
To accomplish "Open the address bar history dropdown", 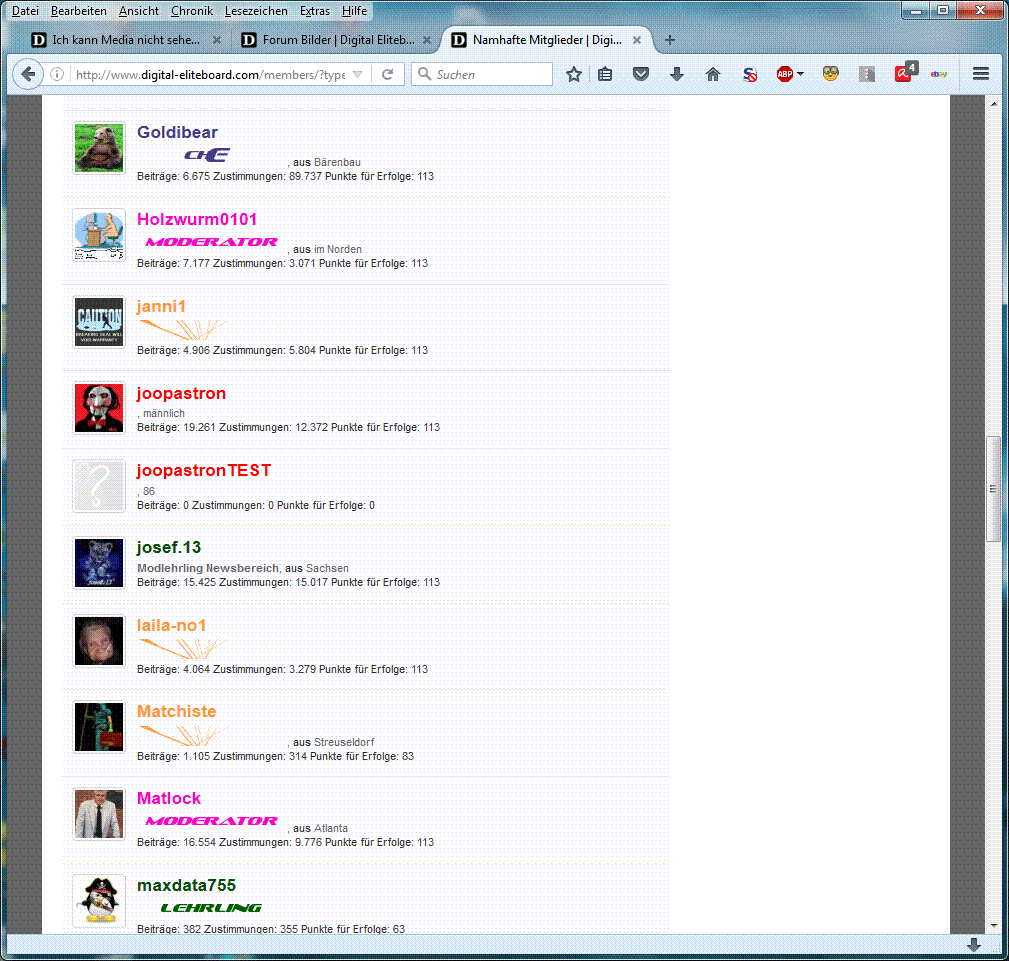I will 358,75.
